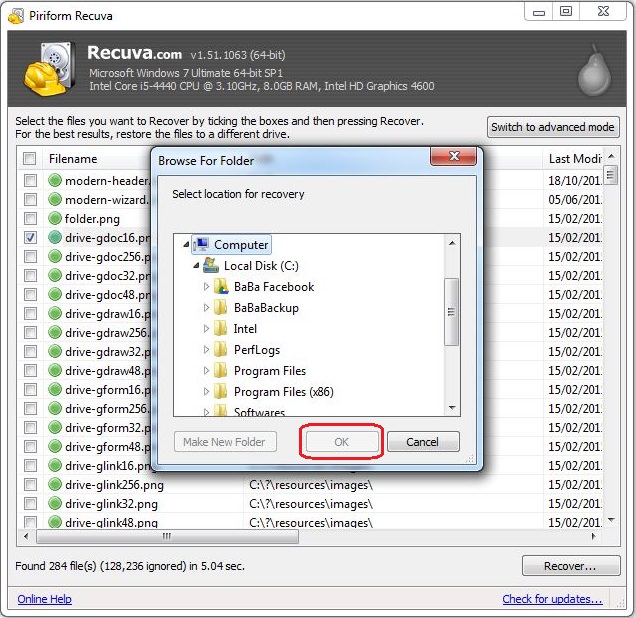
Task: Select Local Disk (C:) in tree
Action: [x=261, y=266]
